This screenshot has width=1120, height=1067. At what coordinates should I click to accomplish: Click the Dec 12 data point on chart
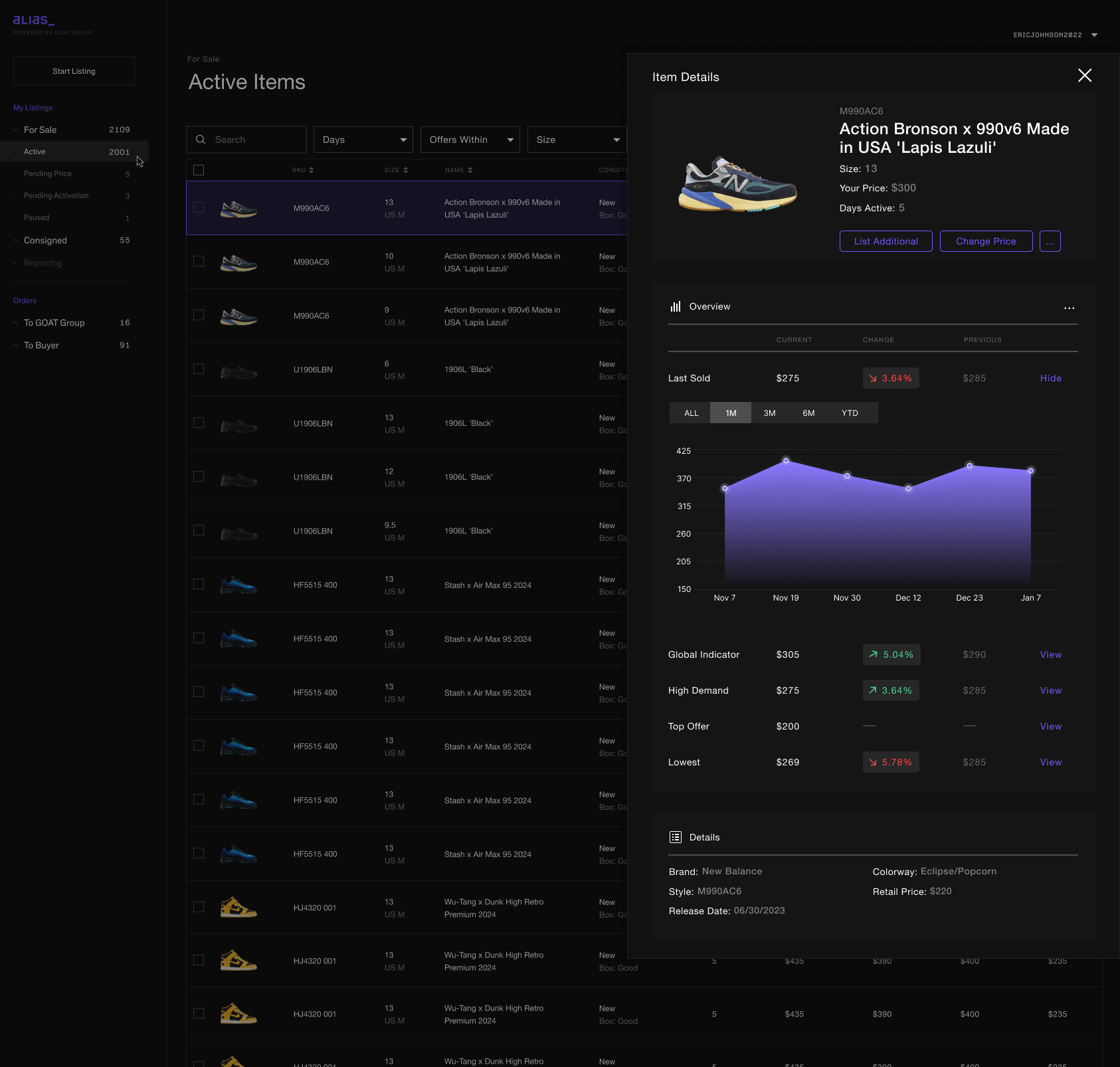(x=908, y=488)
